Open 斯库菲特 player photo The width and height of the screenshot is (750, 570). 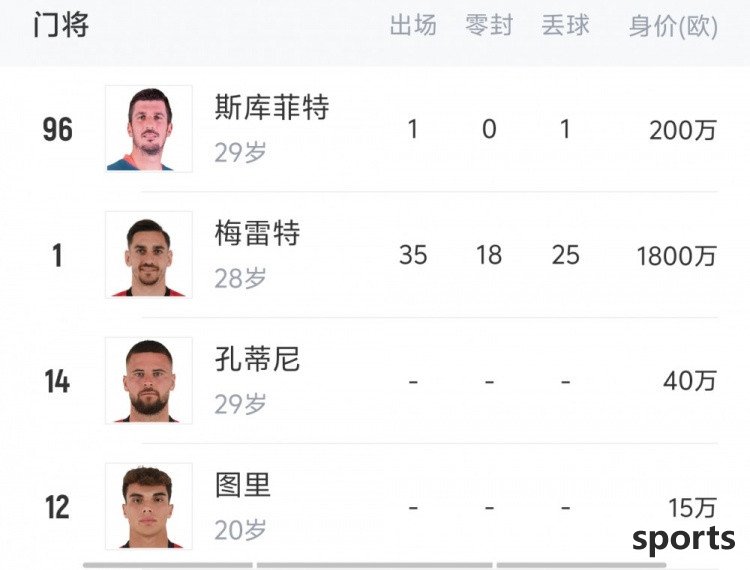pyautogui.click(x=149, y=129)
